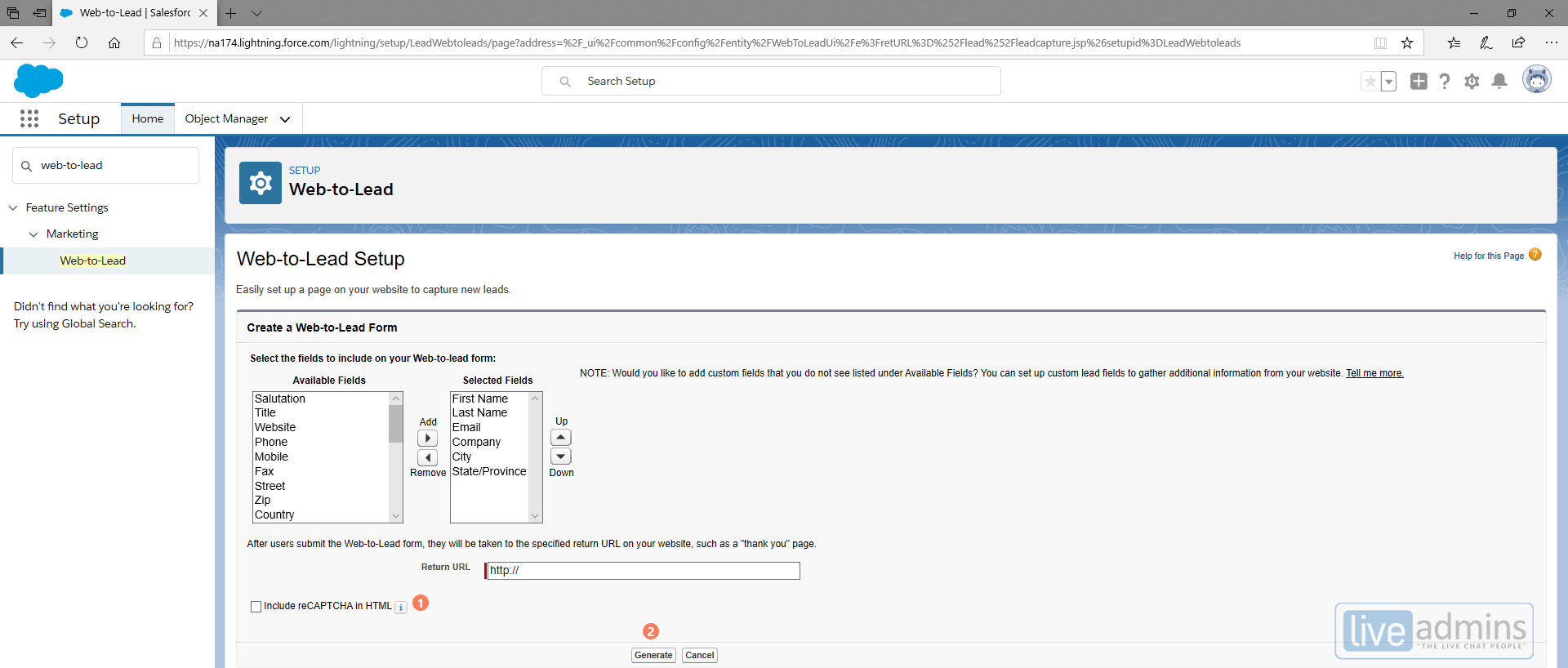Select Company in Selected Fields
1568x668 pixels.
476,442
